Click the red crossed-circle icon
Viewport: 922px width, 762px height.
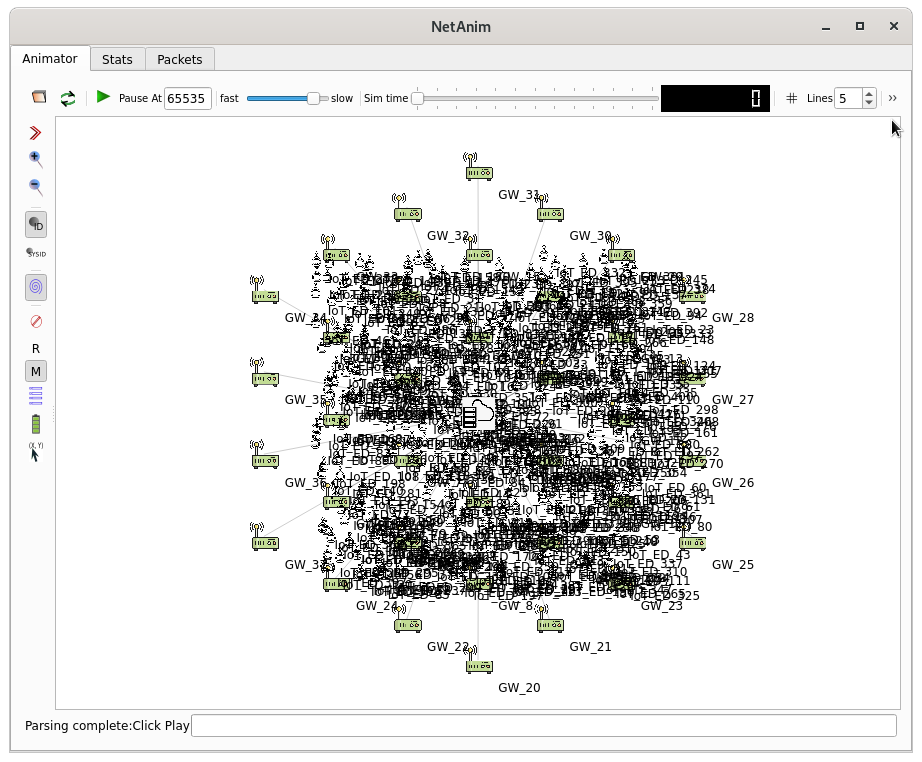(36, 321)
